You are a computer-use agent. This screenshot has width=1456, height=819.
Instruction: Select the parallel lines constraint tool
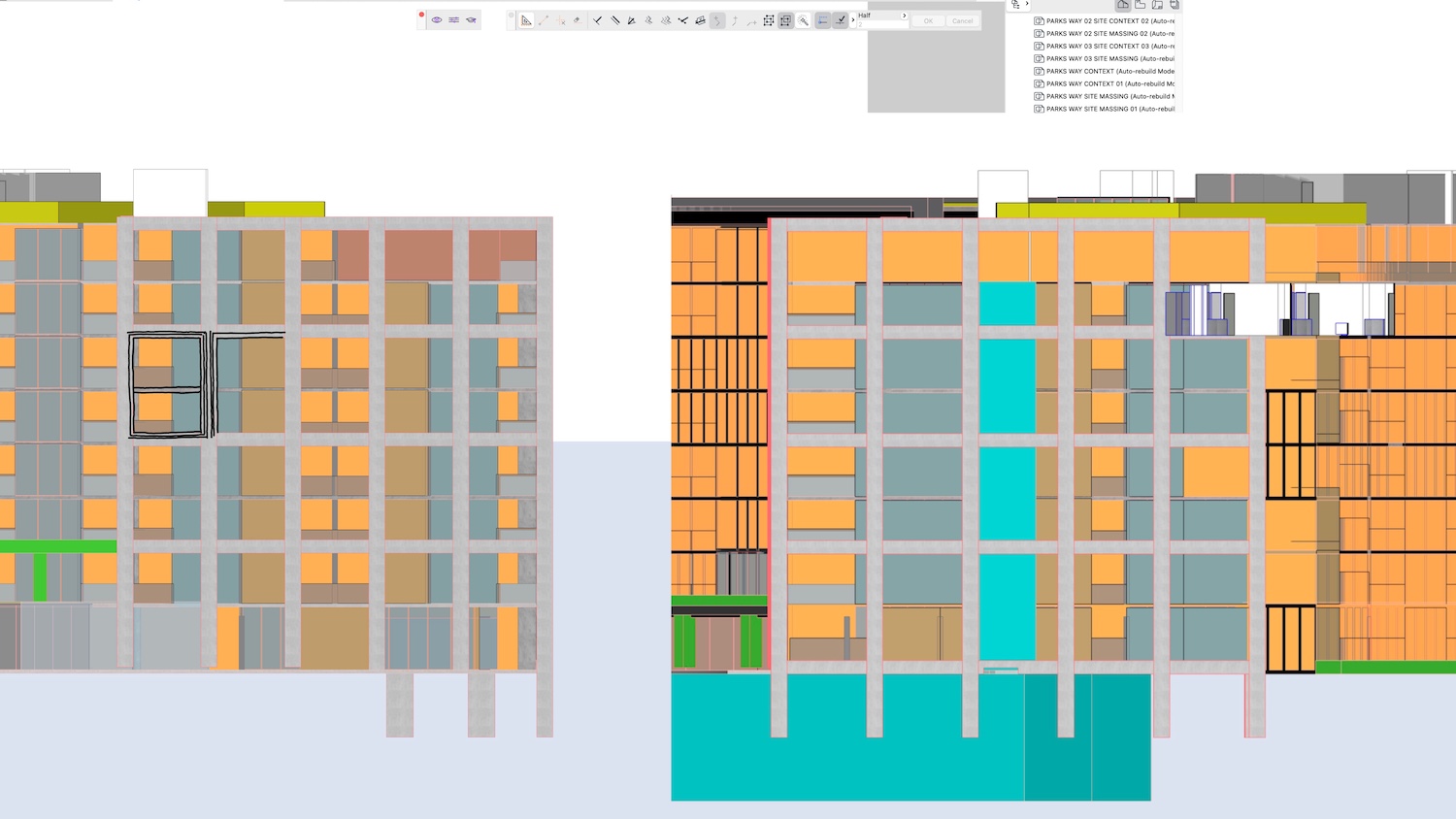point(614,20)
